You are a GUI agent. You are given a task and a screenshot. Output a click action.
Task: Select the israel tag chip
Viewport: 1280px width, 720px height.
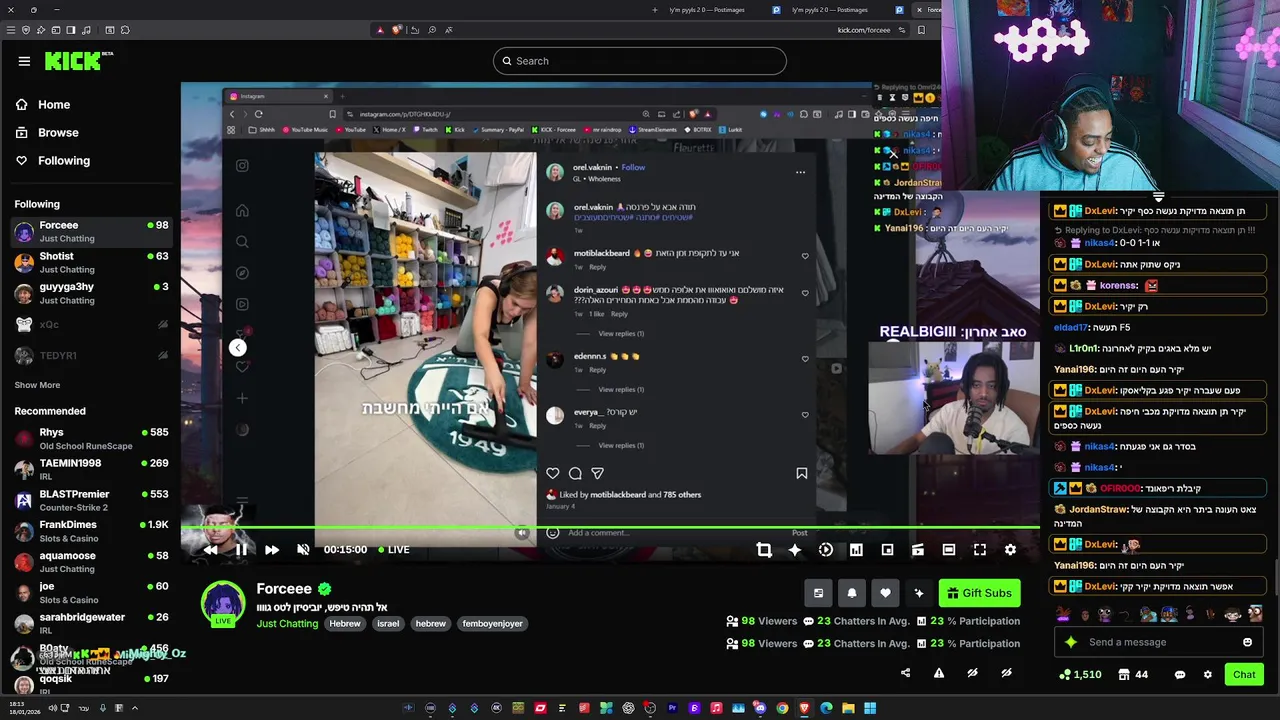[388, 624]
